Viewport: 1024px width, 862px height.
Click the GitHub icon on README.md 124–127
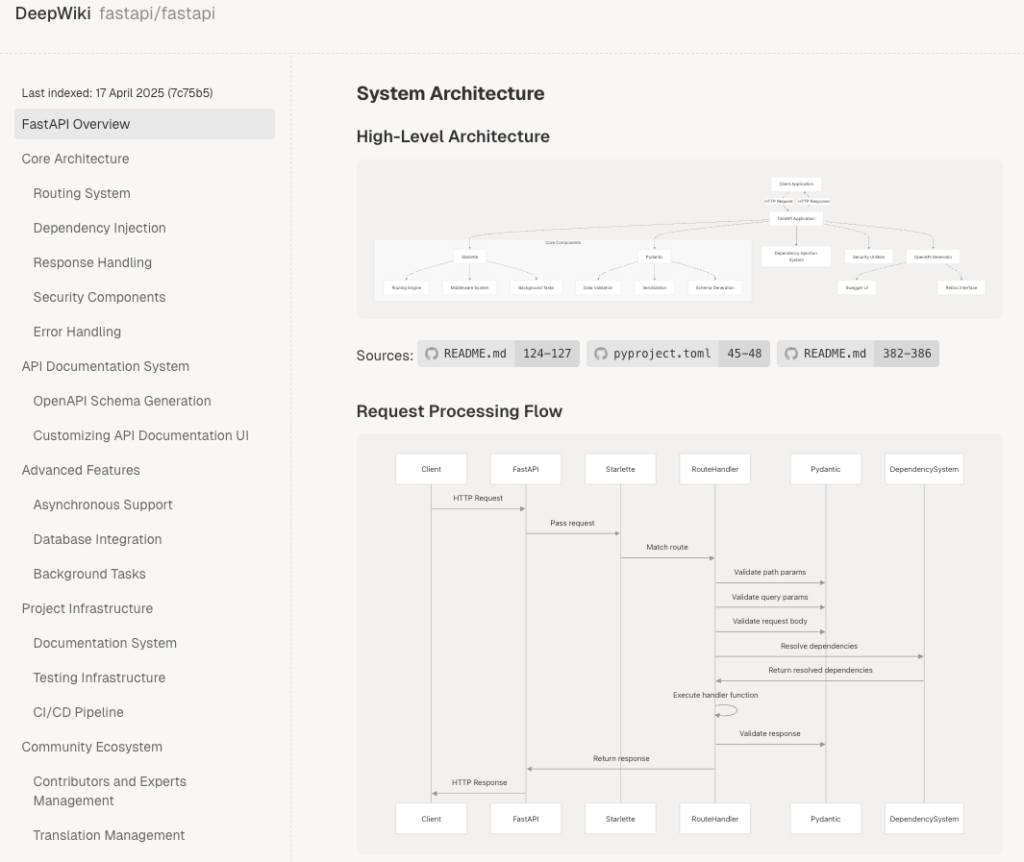click(432, 354)
